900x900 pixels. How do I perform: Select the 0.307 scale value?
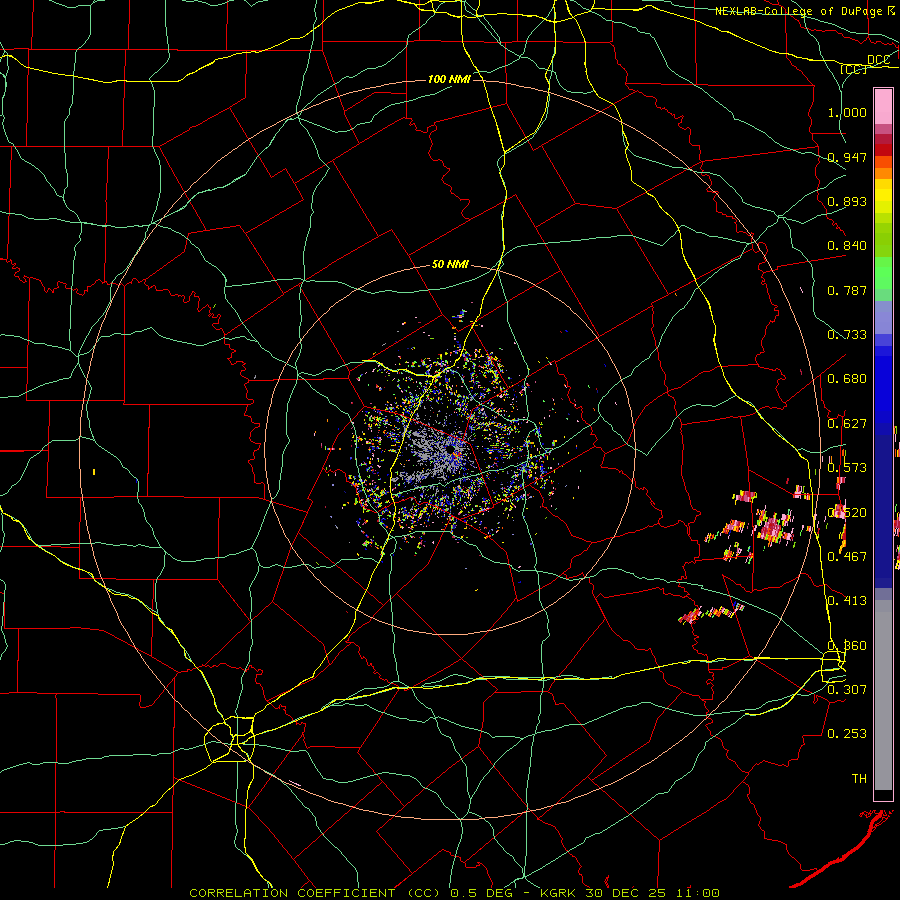(847, 689)
